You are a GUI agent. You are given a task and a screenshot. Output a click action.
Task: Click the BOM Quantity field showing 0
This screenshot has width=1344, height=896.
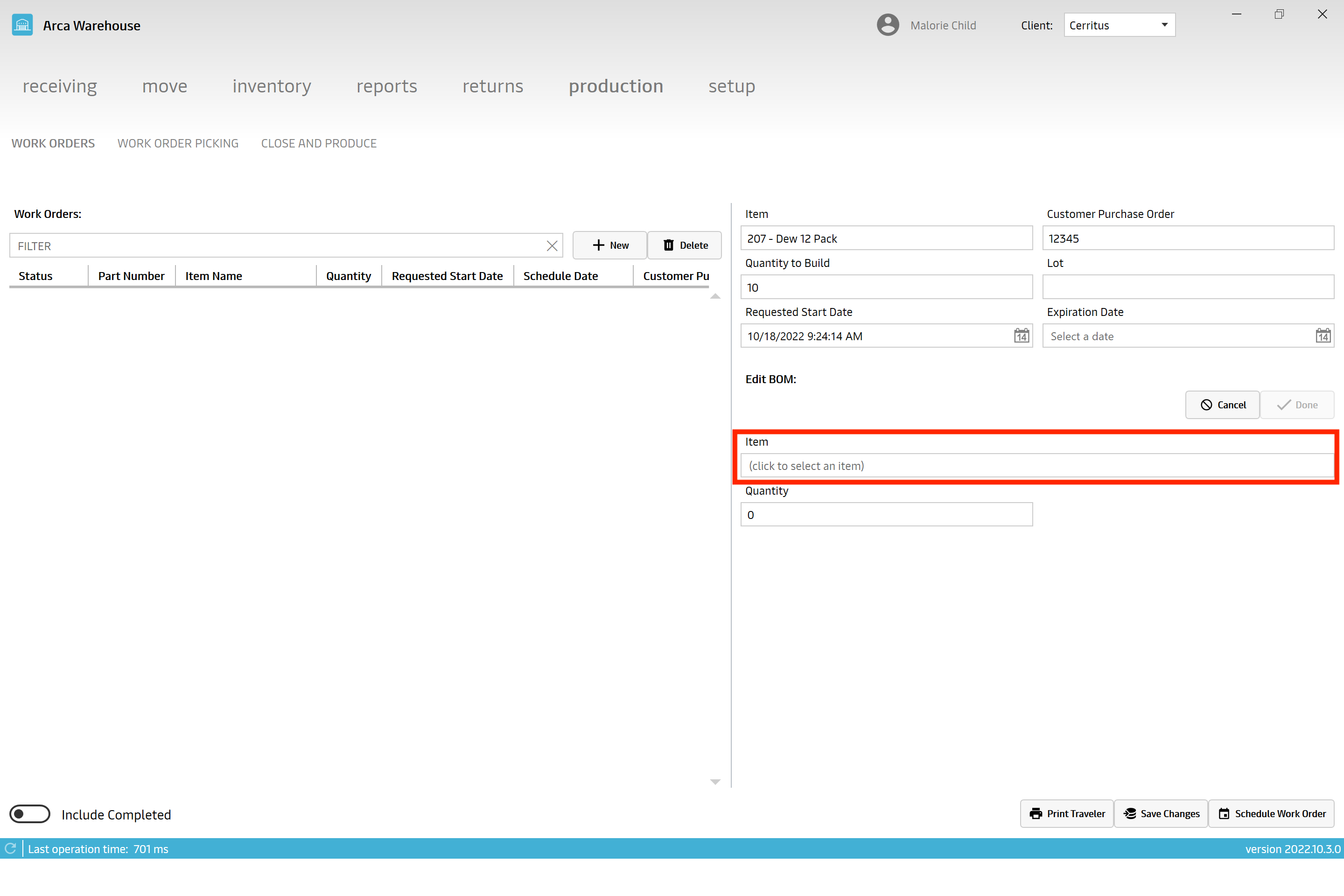[x=886, y=514]
